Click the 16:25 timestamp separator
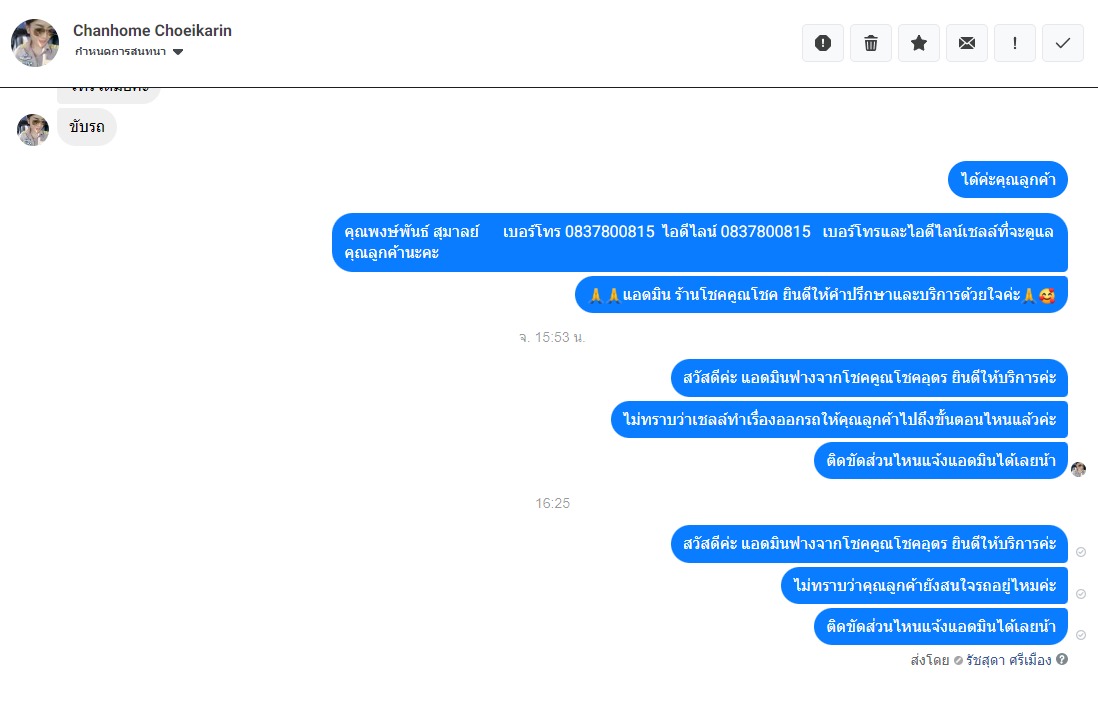 [x=553, y=503]
